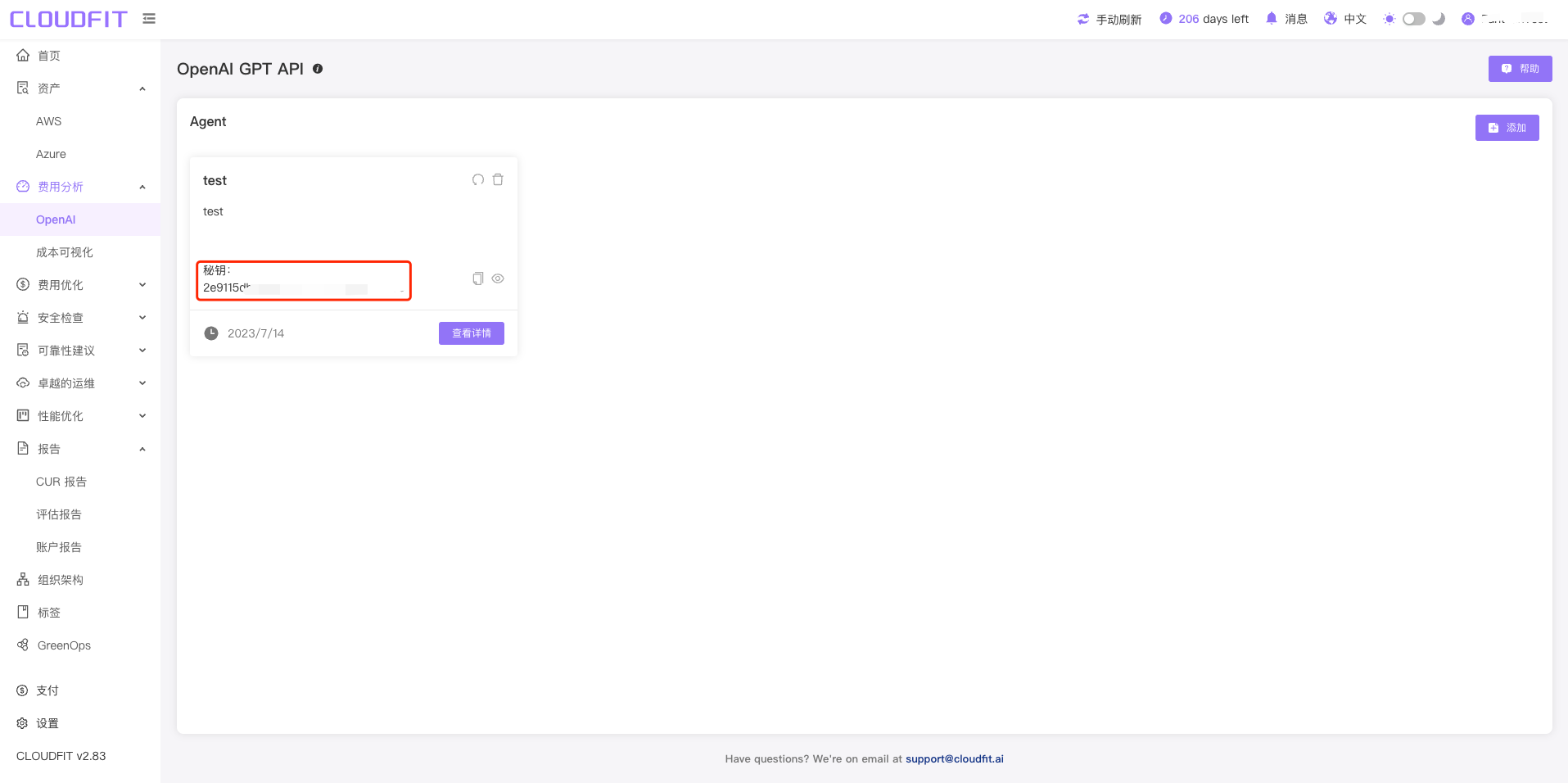Click the globe language icon
This screenshot has width=1568, height=783.
click(1331, 18)
